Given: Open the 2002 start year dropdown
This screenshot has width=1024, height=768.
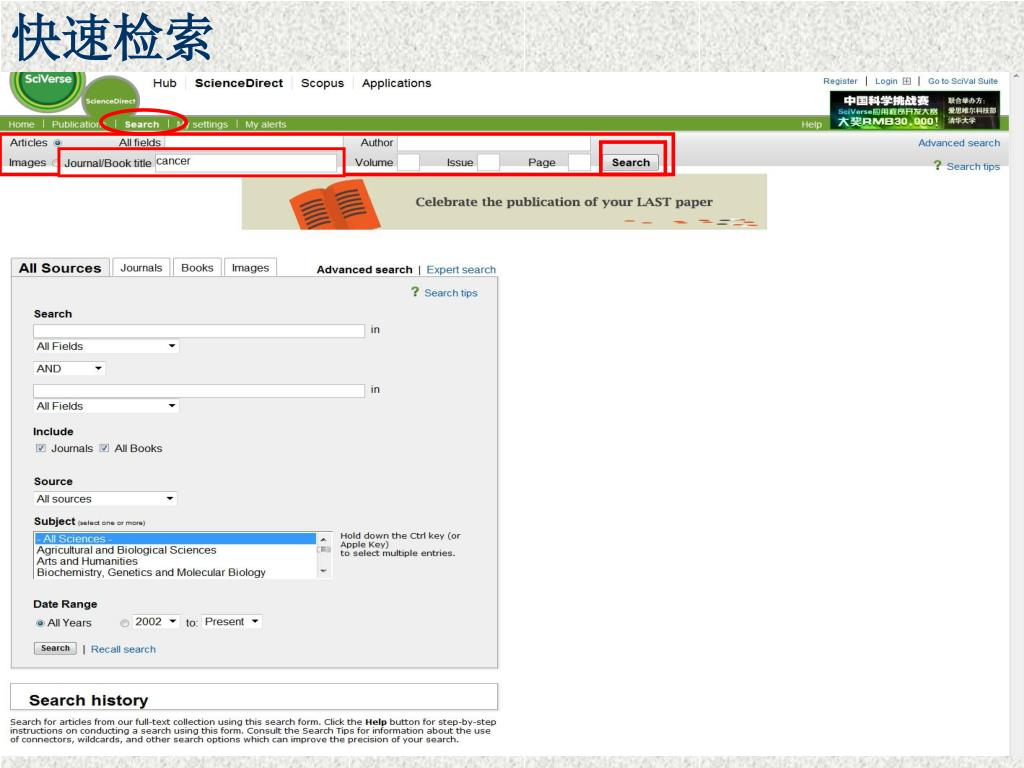Looking at the screenshot, I should pyautogui.click(x=156, y=622).
